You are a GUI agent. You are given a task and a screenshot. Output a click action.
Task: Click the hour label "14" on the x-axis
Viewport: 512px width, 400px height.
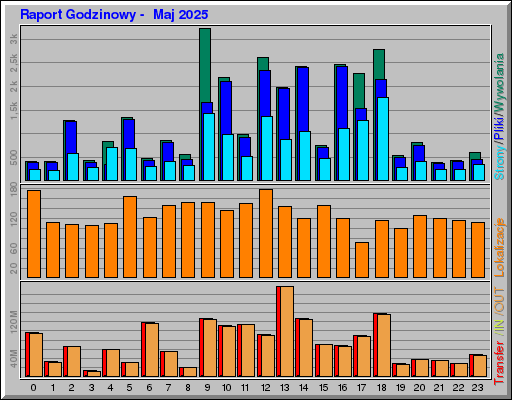coord(304,388)
